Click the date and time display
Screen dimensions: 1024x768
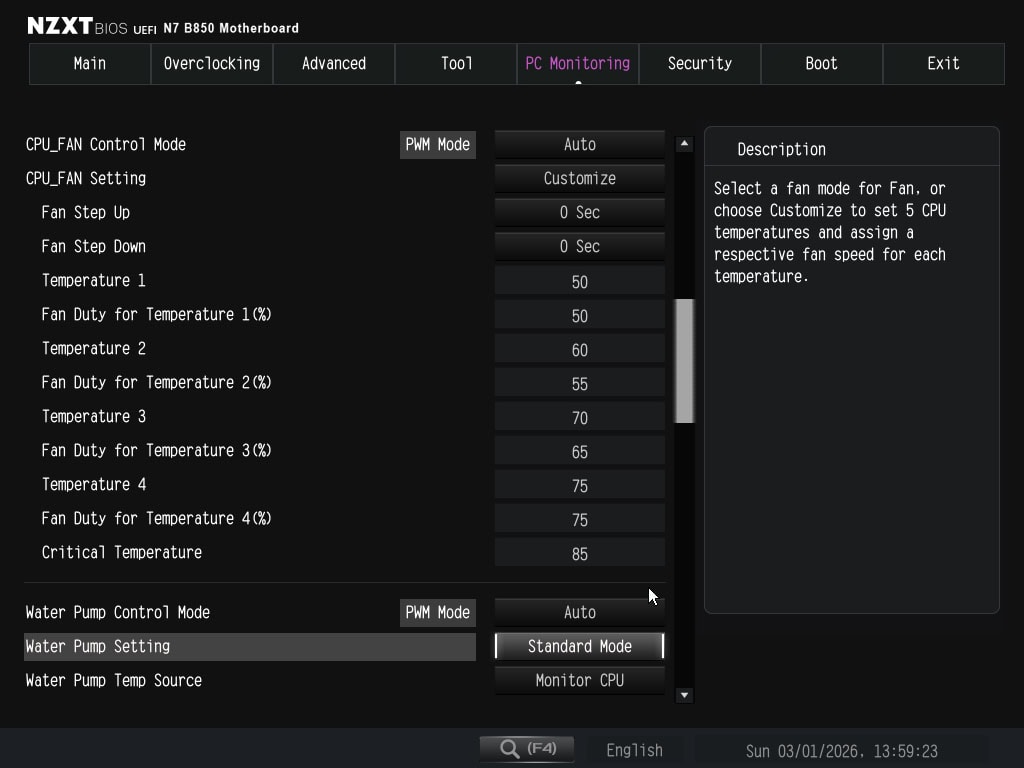pos(841,751)
